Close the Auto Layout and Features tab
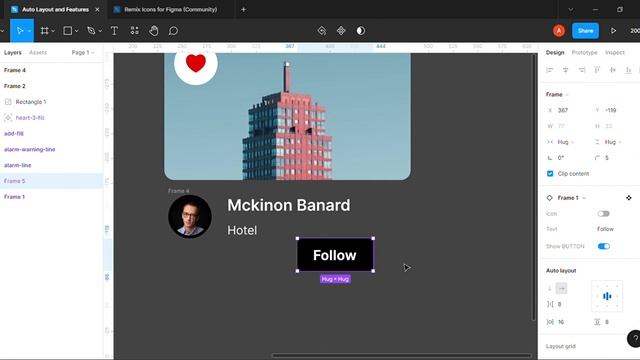 click(x=97, y=9)
